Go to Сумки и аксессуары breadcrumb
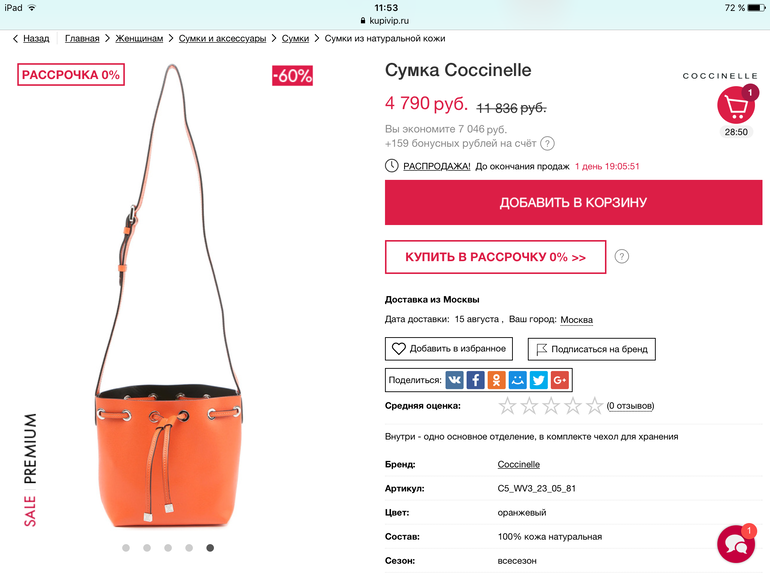This screenshot has width=770, height=578. [222, 39]
